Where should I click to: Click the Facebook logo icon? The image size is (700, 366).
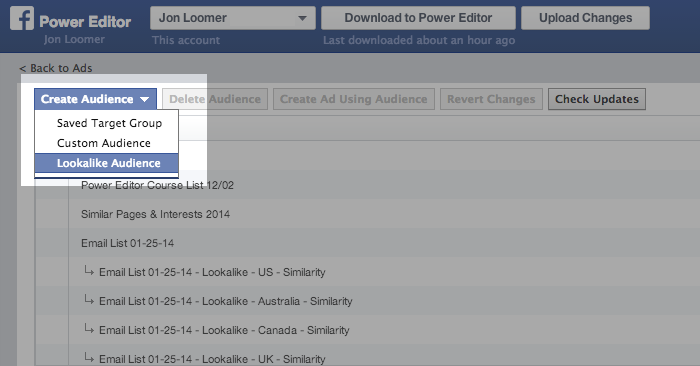coord(22,18)
